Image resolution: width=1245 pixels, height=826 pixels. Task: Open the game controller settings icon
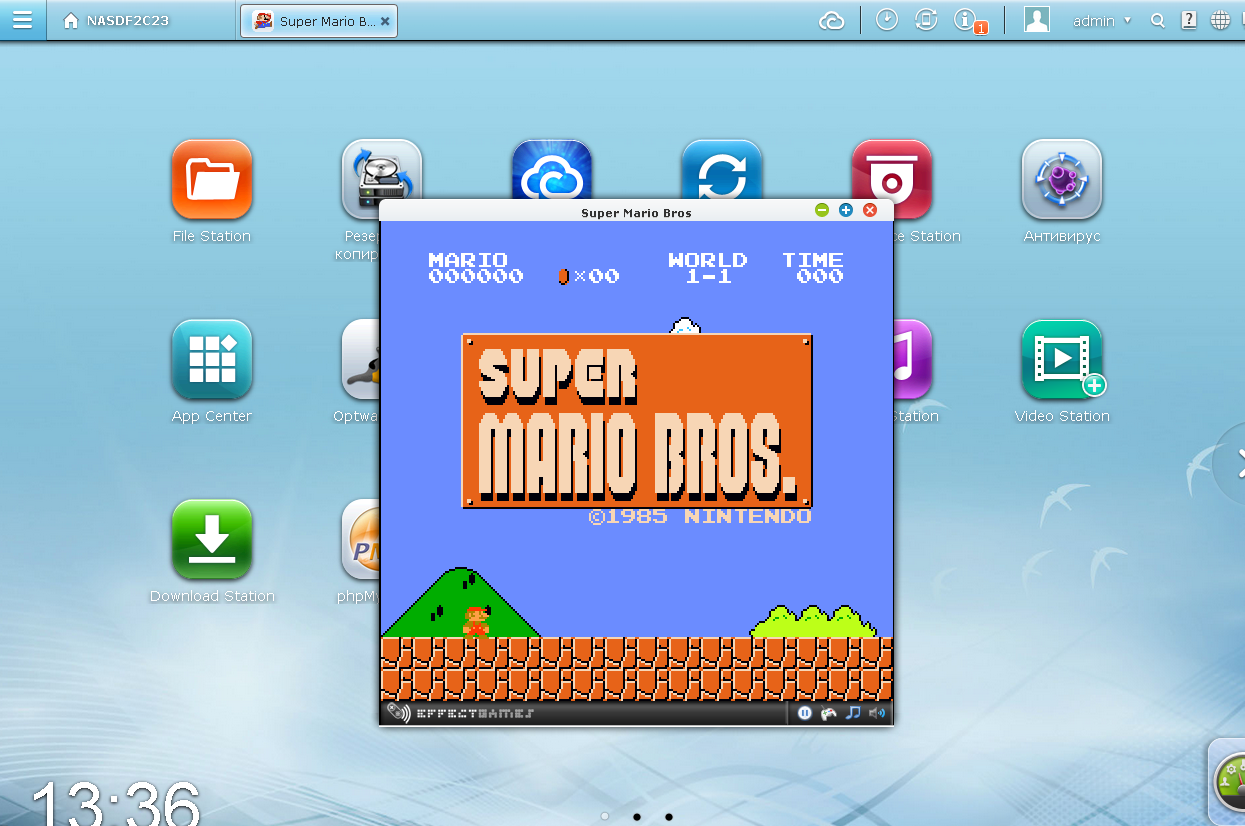pos(829,713)
